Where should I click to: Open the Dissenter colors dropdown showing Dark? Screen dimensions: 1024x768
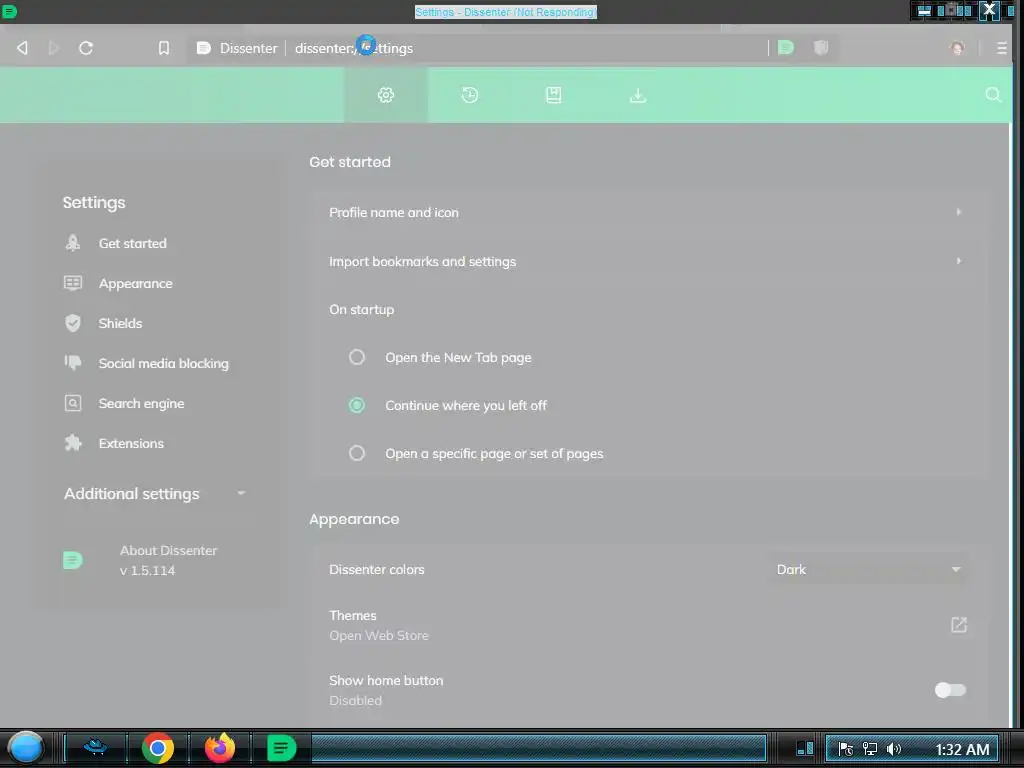869,569
